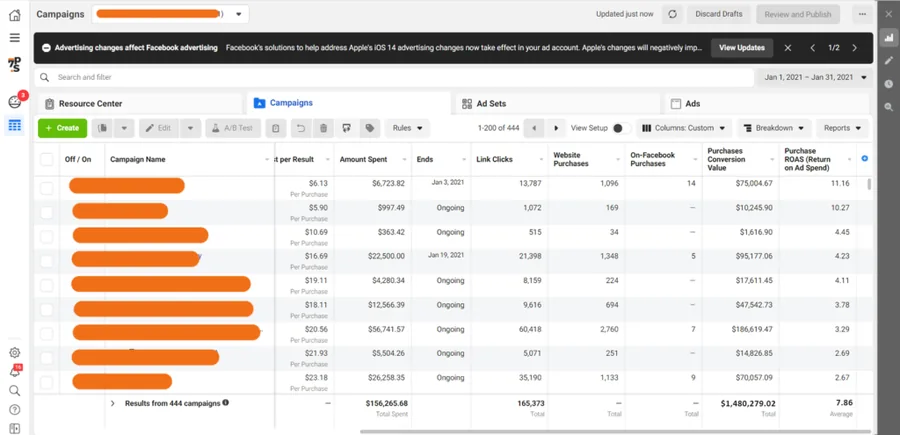Click the green Create button
This screenshot has height=435, width=900.
click(63, 128)
